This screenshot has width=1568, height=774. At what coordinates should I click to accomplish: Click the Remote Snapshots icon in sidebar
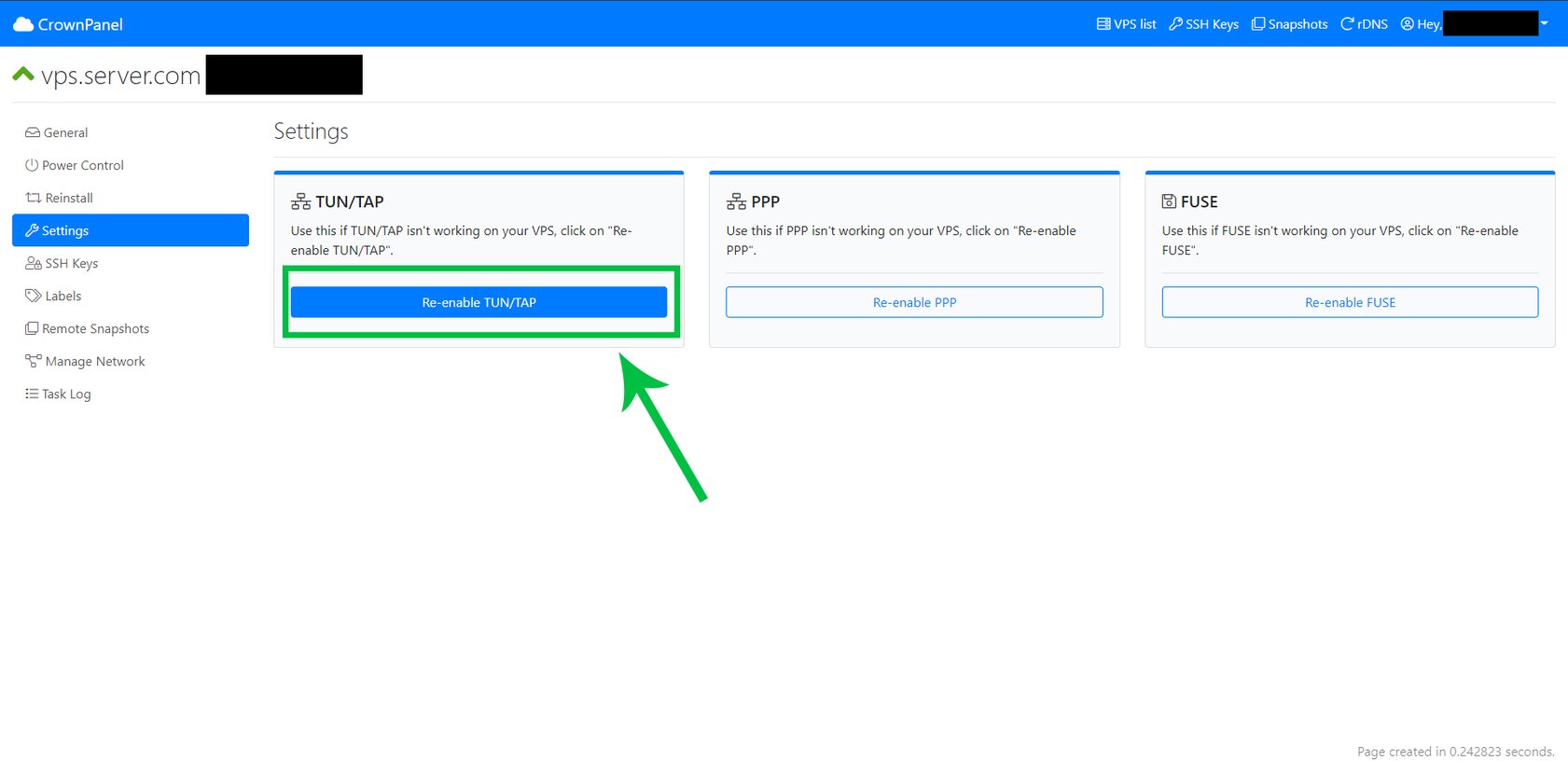pyautogui.click(x=32, y=328)
